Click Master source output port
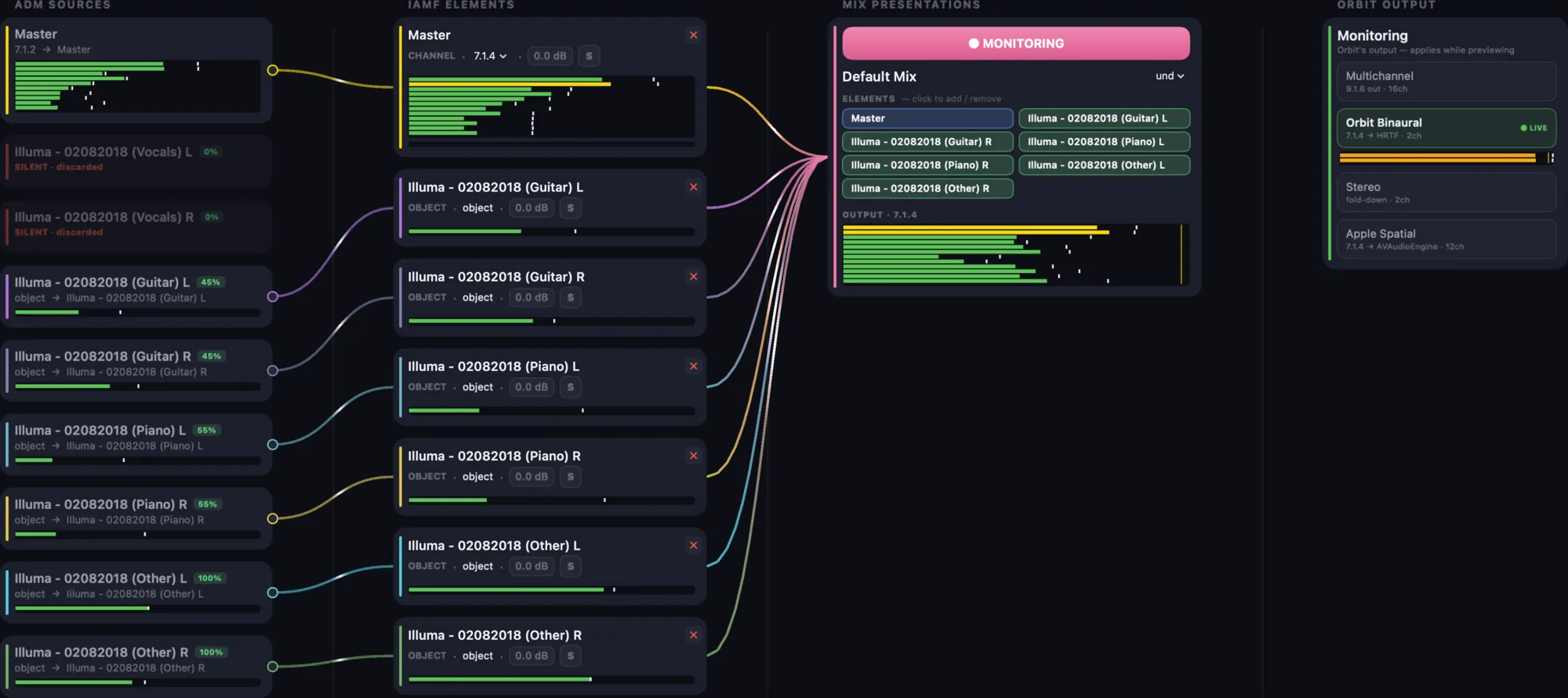 tap(272, 70)
